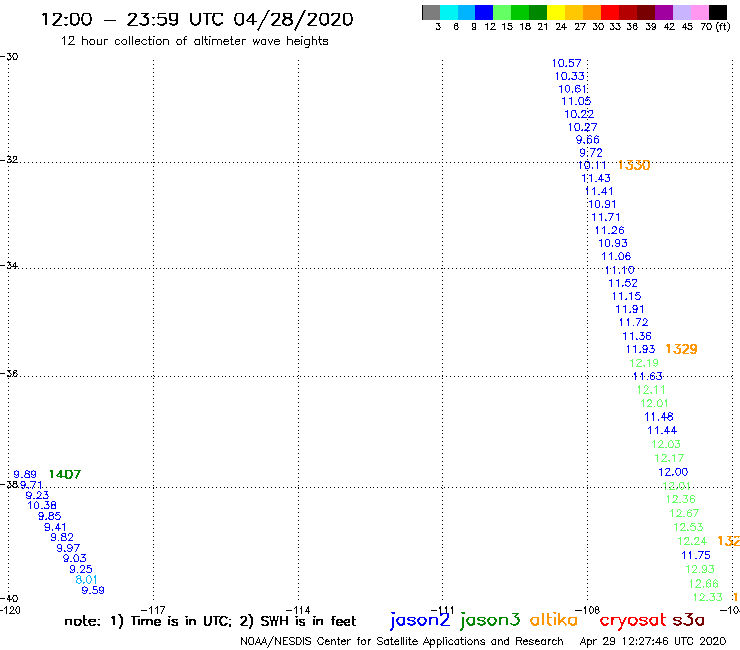Select the bright red legend swatch
The image size is (740, 650).
pyautogui.click(x=609, y=12)
